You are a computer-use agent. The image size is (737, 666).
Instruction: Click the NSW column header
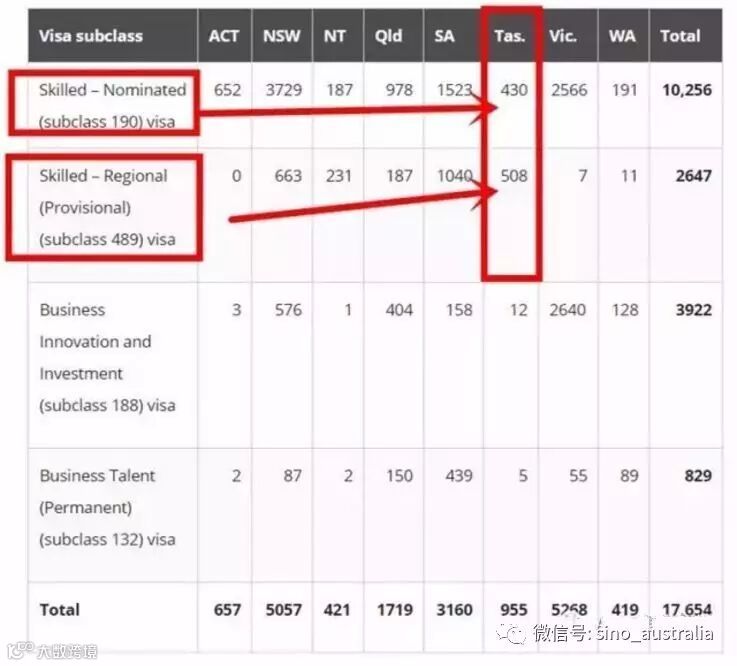(x=281, y=36)
